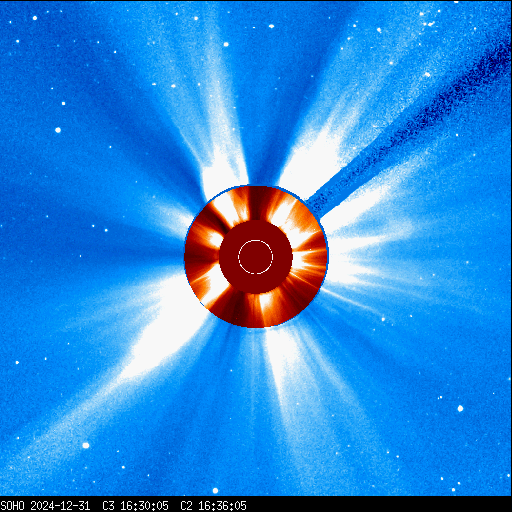Image resolution: width=512 pixels, height=512 pixels.
Task: Click the dark red occulter disk
Action: 256,257
